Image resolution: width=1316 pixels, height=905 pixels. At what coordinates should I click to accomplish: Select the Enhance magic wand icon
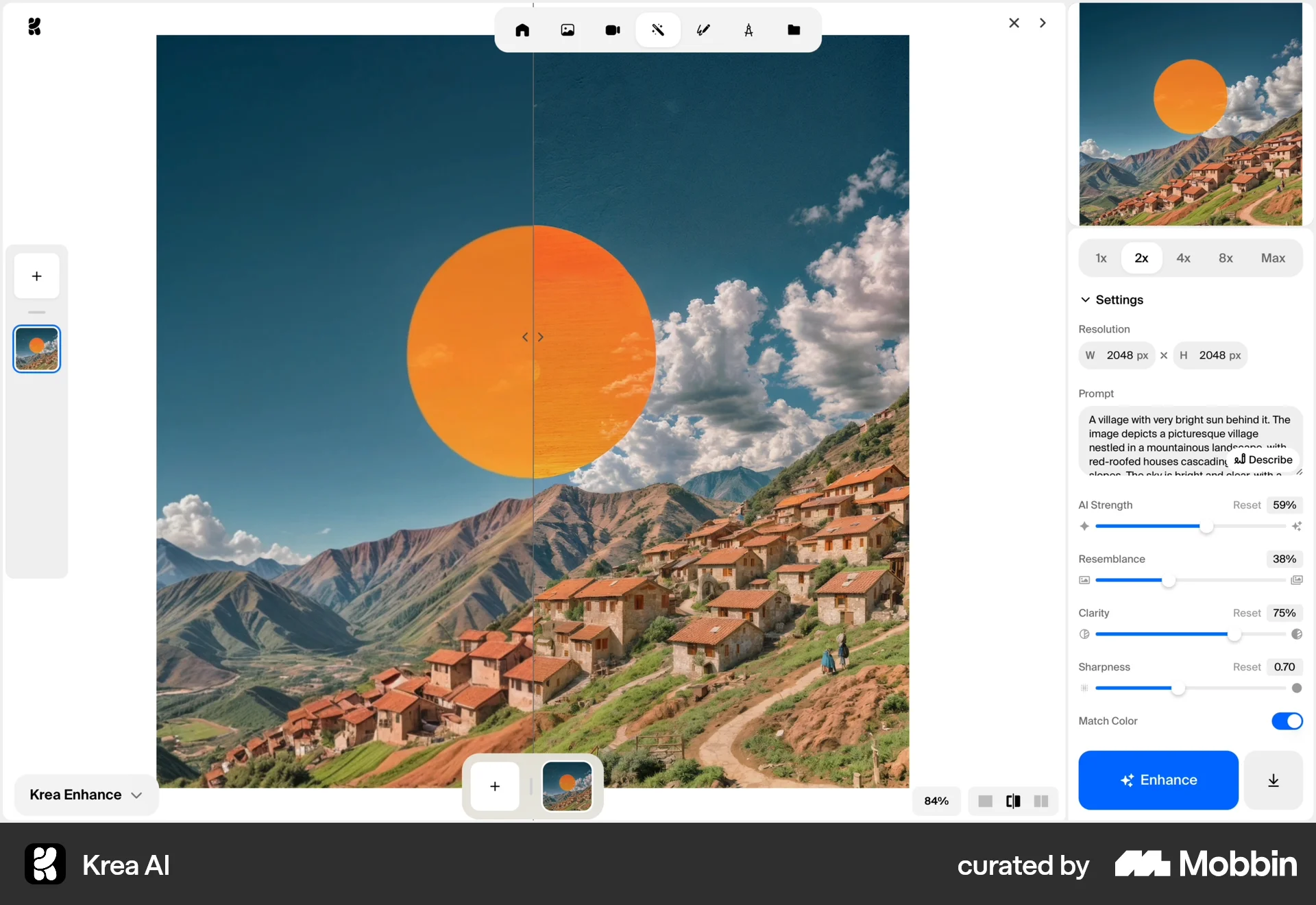click(x=658, y=30)
